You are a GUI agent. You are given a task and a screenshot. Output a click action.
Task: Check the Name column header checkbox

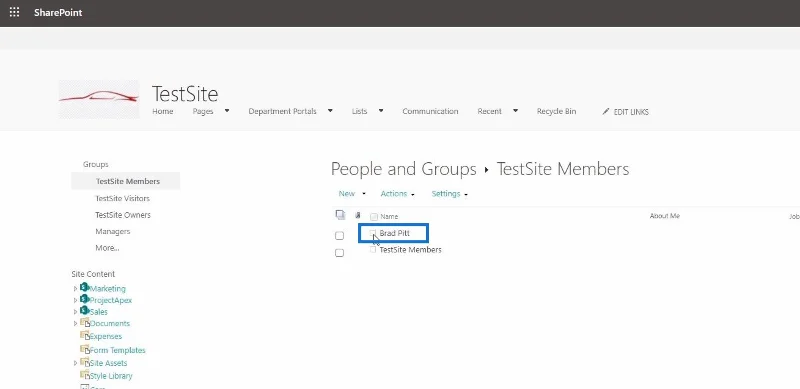(373, 216)
